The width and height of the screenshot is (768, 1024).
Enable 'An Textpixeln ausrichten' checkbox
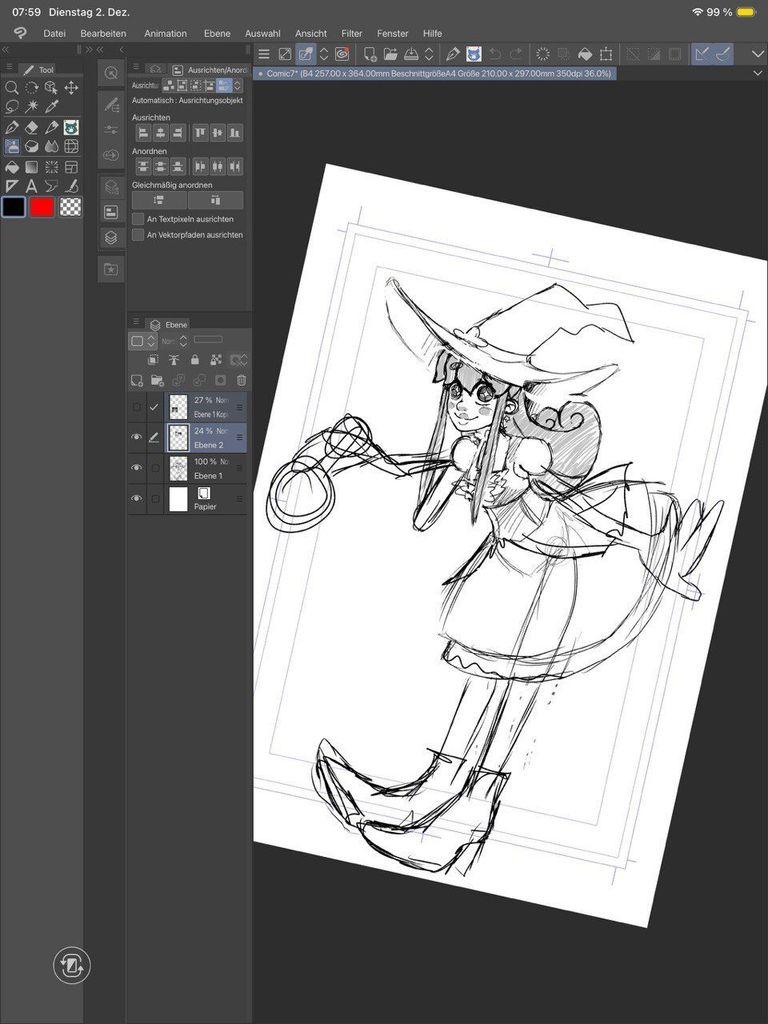[138, 219]
